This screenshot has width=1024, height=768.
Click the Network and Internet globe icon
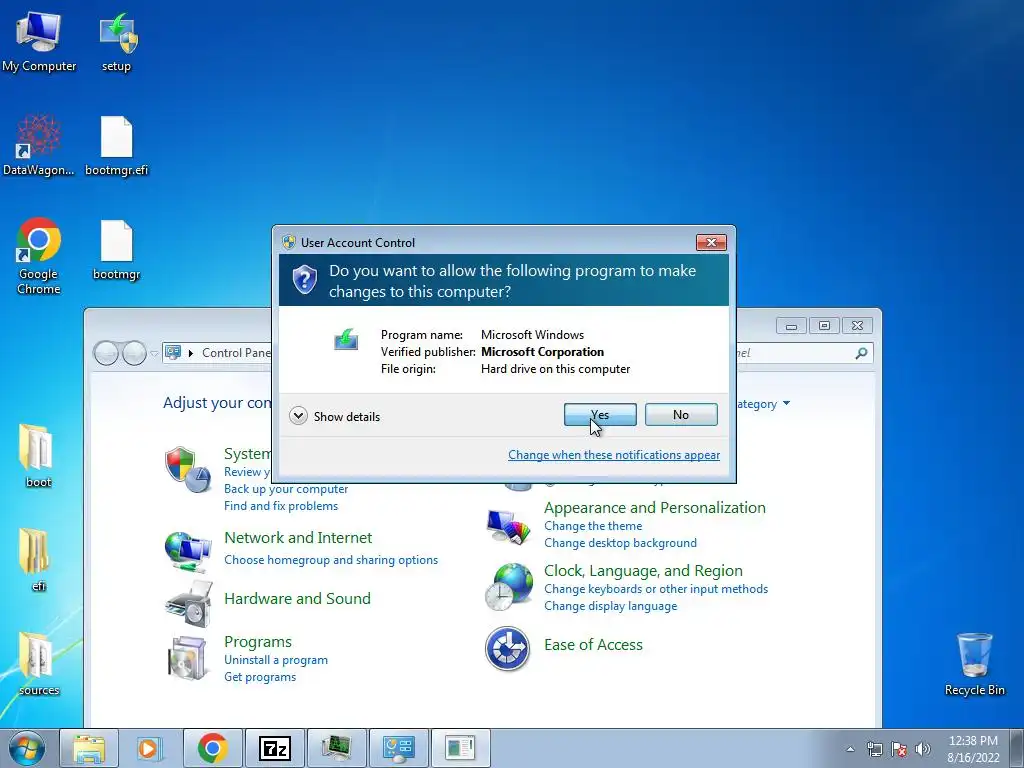187,551
